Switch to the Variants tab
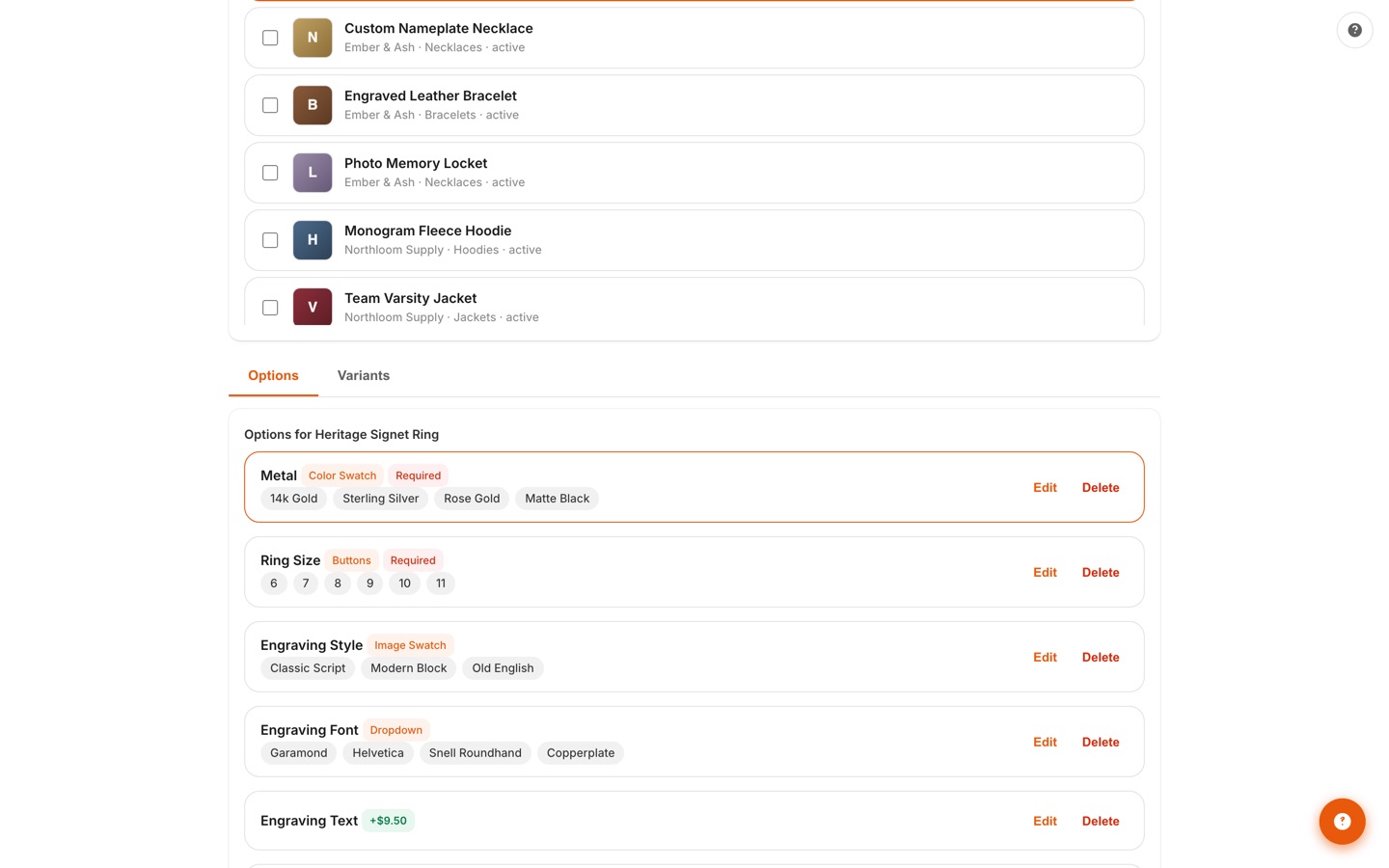Screen dimensions: 1389x868 (x=364, y=375)
